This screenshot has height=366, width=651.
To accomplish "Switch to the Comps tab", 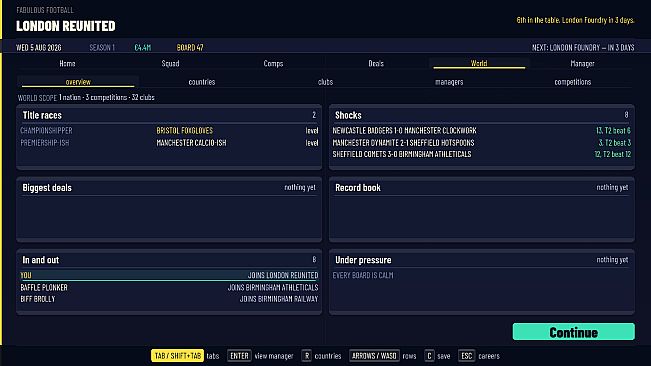I will coord(273,63).
